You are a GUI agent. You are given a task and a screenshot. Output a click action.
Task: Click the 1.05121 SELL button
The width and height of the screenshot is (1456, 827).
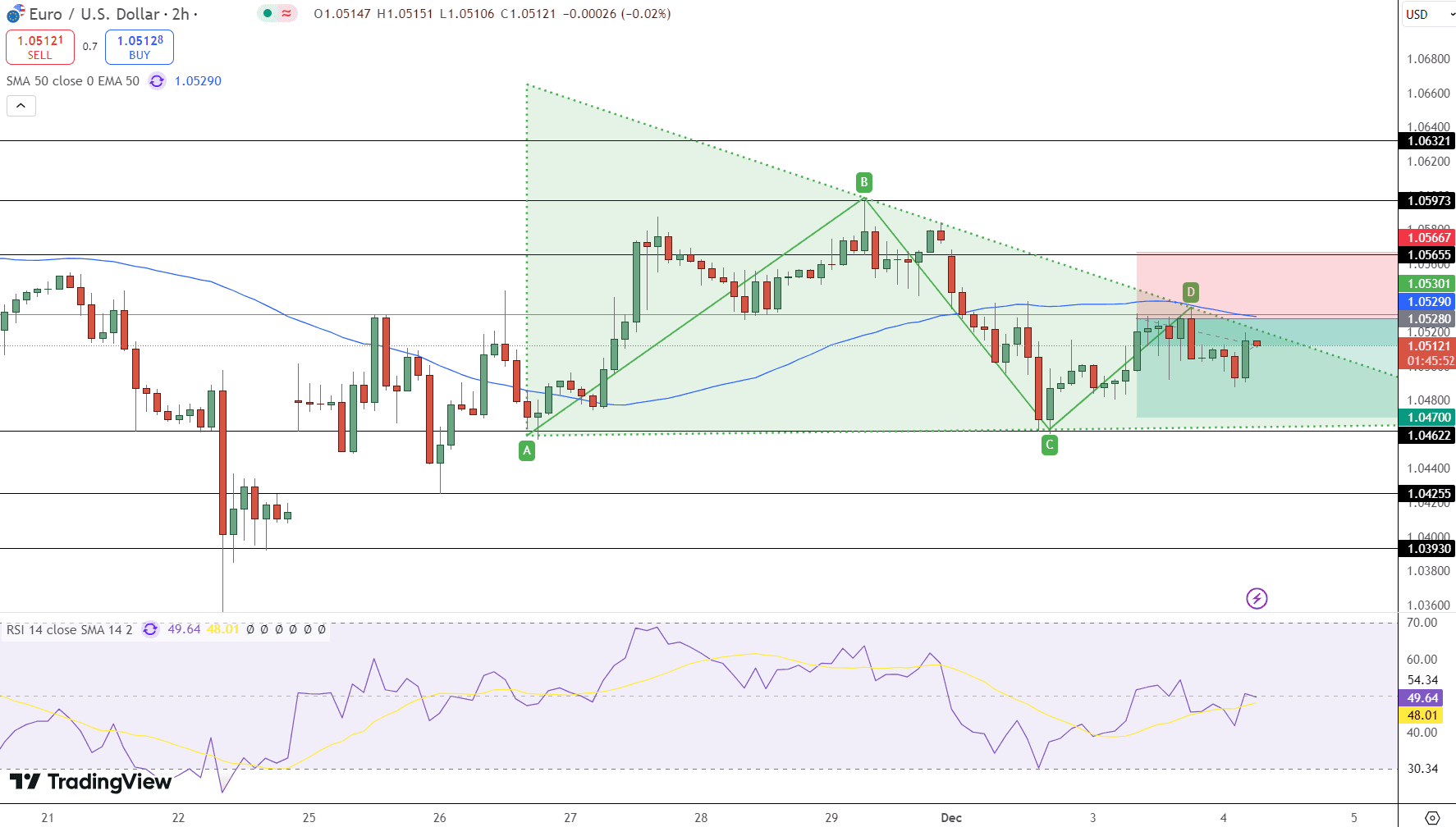click(x=40, y=47)
